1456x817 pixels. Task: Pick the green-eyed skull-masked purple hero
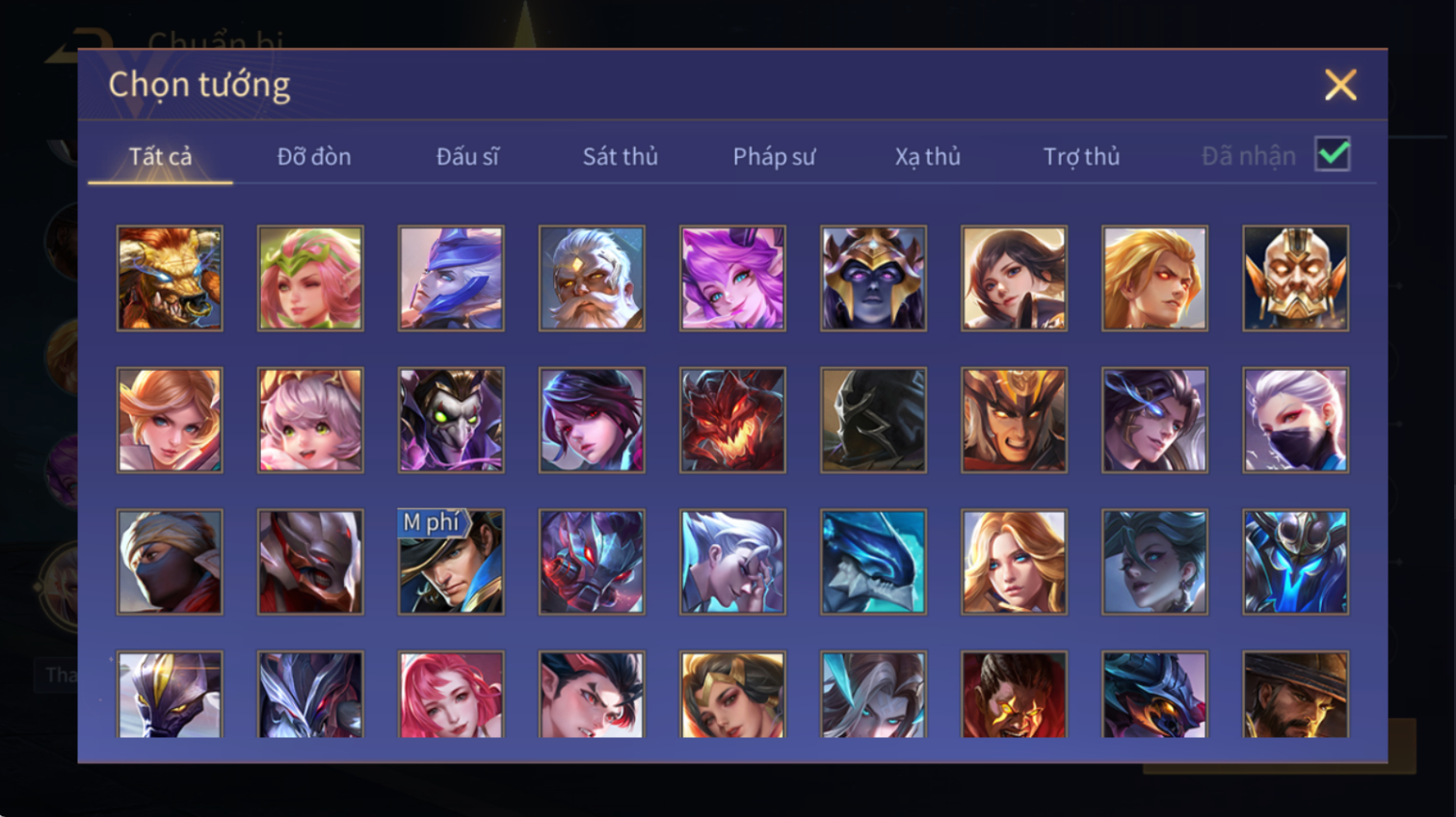(x=451, y=420)
